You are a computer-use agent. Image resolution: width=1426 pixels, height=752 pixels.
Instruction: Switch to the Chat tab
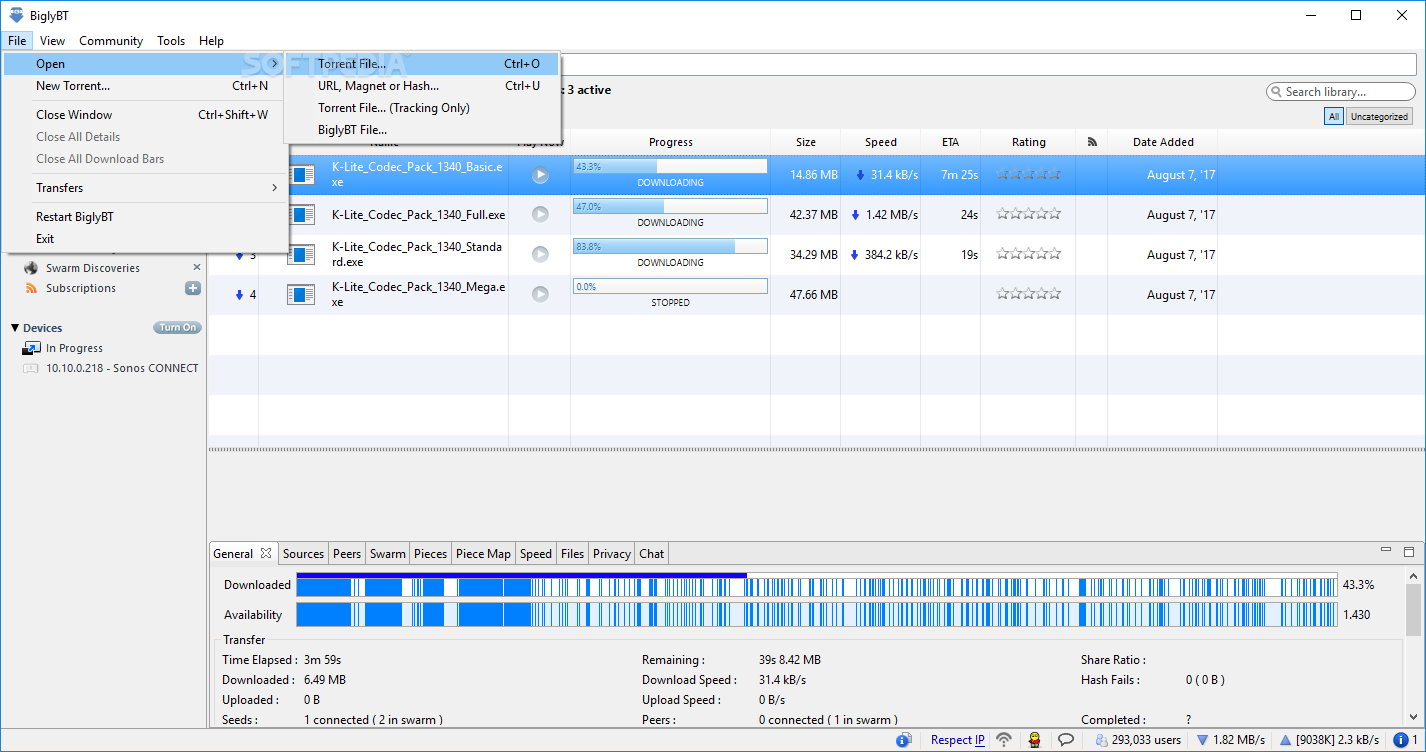coord(652,554)
